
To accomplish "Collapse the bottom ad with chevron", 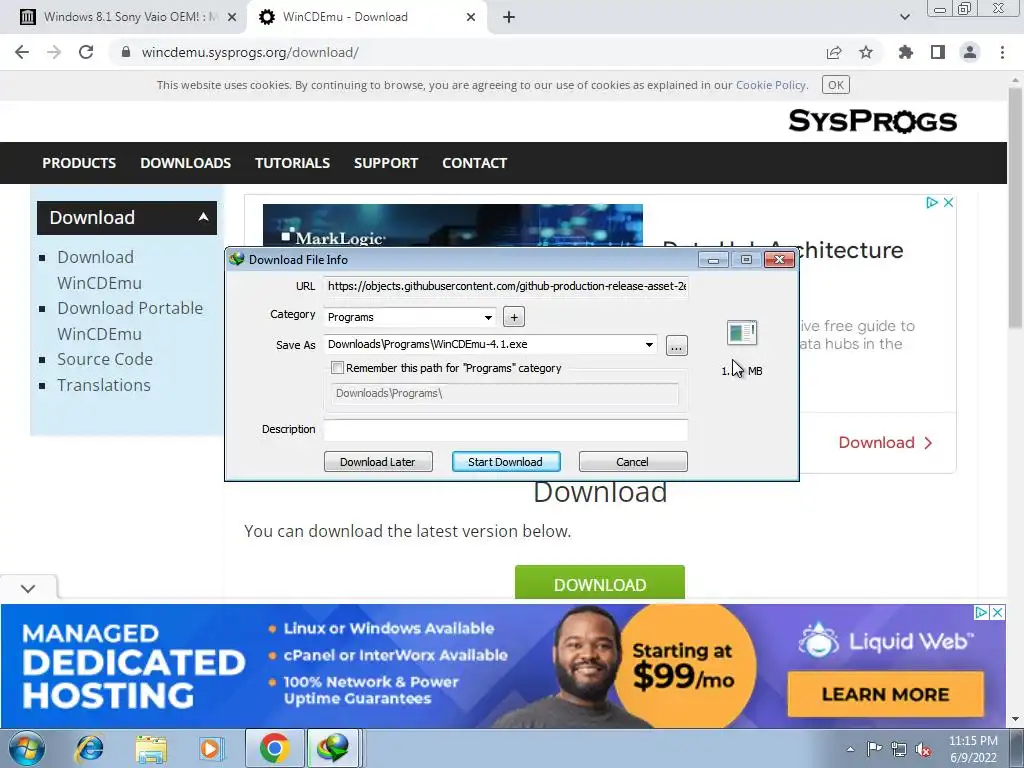I will click(x=28, y=588).
